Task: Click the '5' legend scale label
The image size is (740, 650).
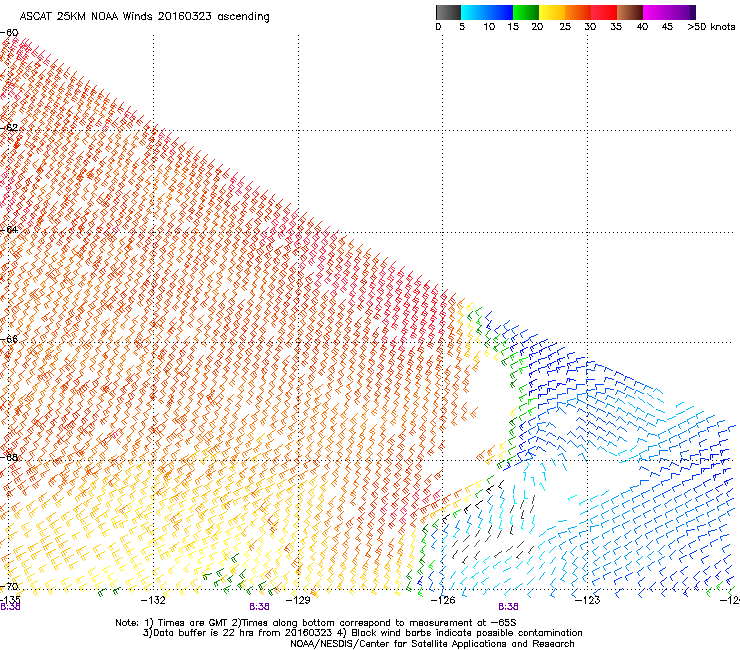Action: (x=462, y=27)
